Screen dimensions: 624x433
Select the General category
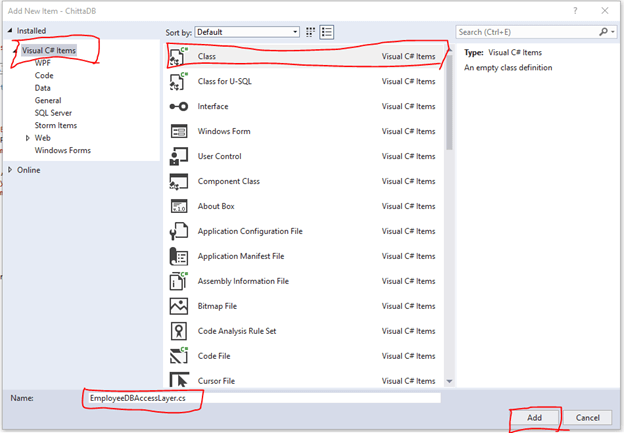pos(48,101)
